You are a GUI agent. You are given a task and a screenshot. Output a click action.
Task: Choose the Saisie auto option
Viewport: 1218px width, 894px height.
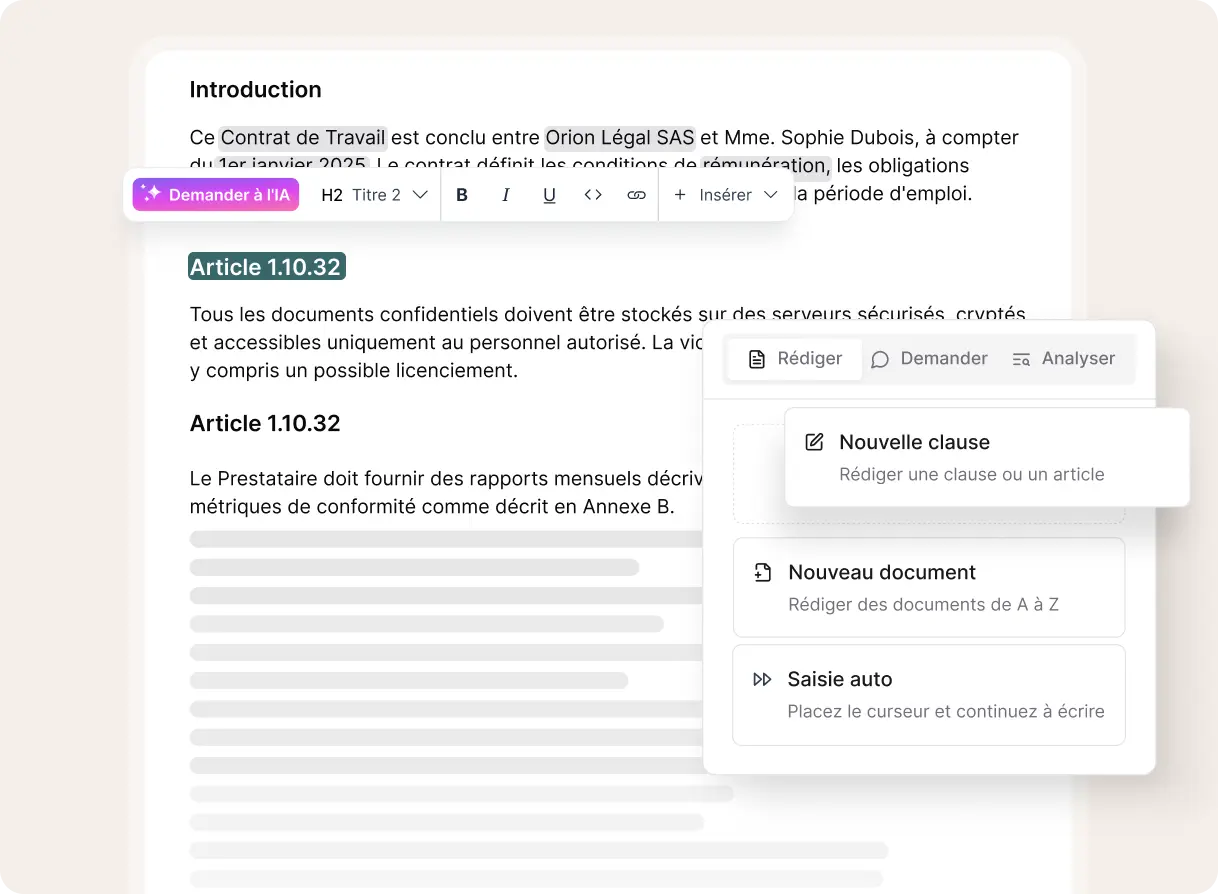tap(929, 694)
